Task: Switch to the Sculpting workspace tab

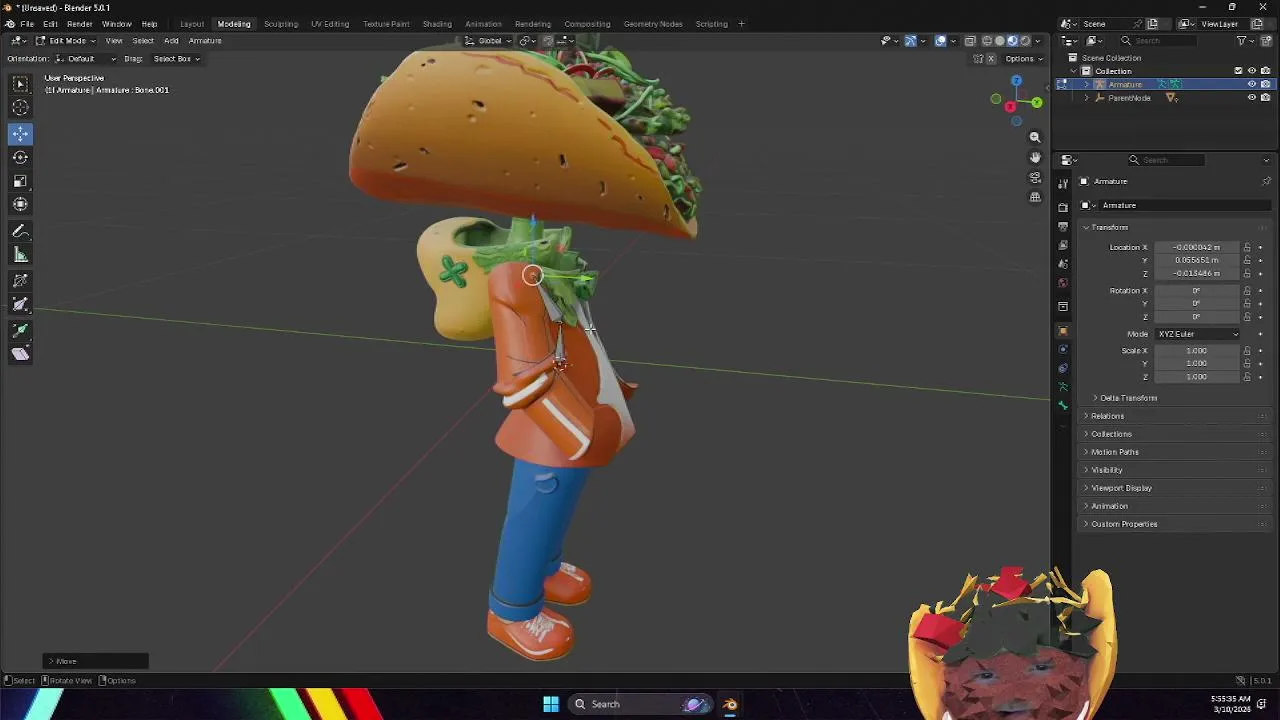Action: (x=281, y=24)
